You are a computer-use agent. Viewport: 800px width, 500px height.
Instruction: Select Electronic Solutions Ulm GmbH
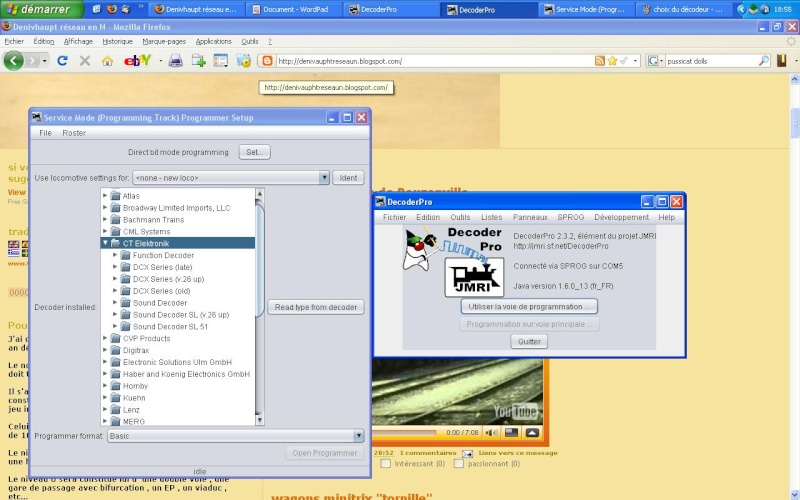click(x=177, y=362)
